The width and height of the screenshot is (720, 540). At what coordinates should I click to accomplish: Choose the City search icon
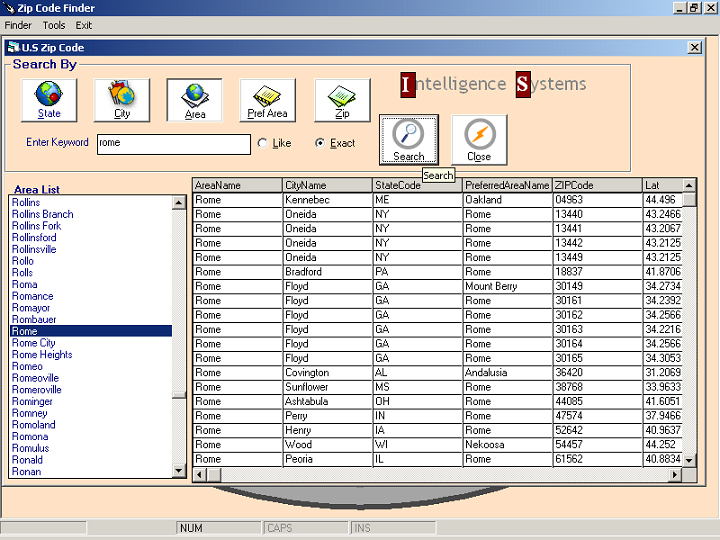point(122,99)
